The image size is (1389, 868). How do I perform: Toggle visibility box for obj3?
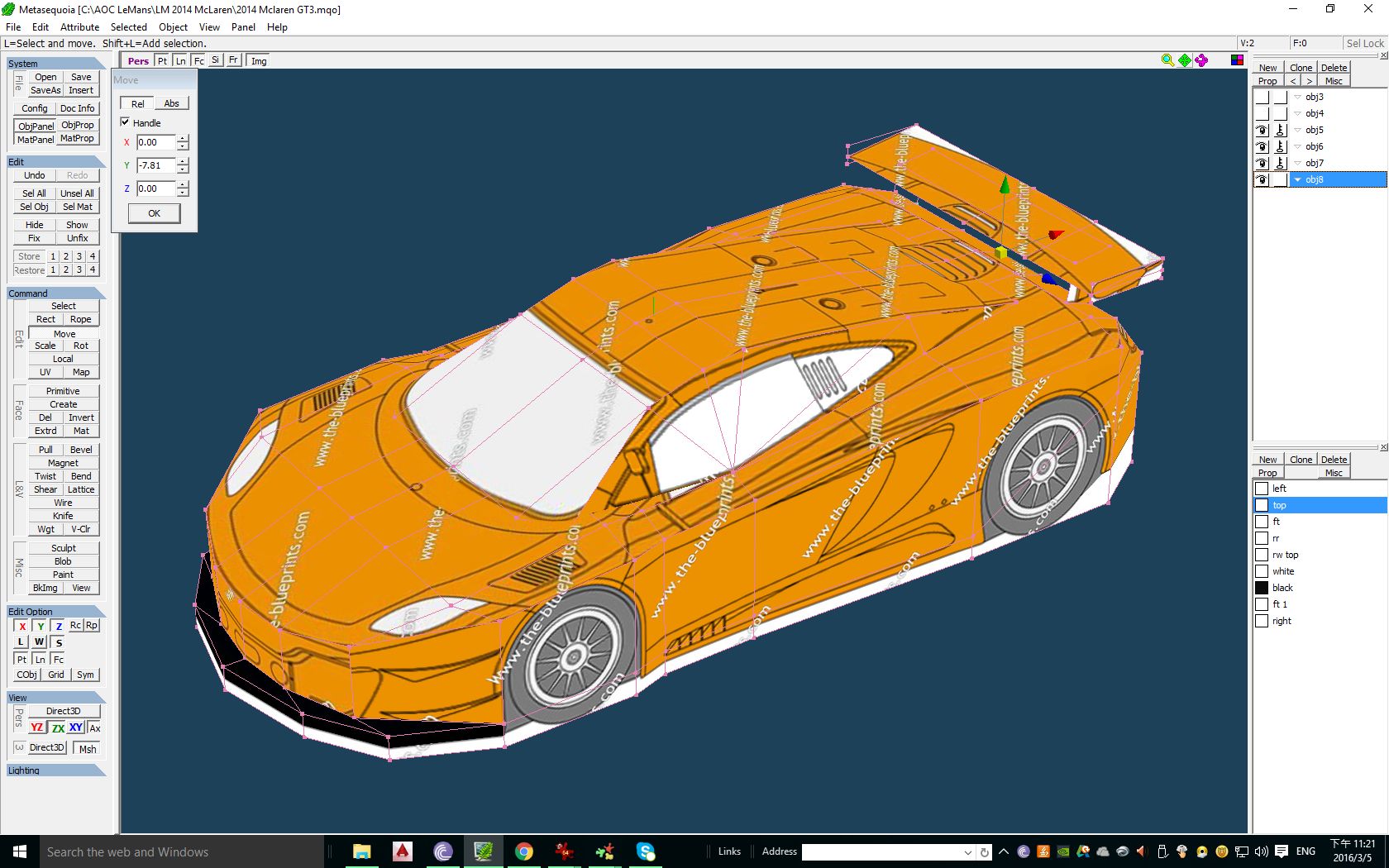point(1262,97)
